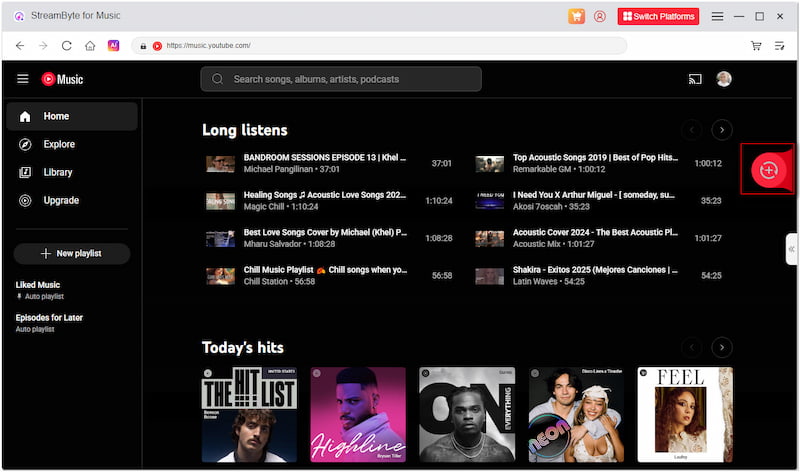Screen dimensions: 800x472
Task: Toggle the YouTube Music sidebar hamburger
Action: (x=22, y=79)
